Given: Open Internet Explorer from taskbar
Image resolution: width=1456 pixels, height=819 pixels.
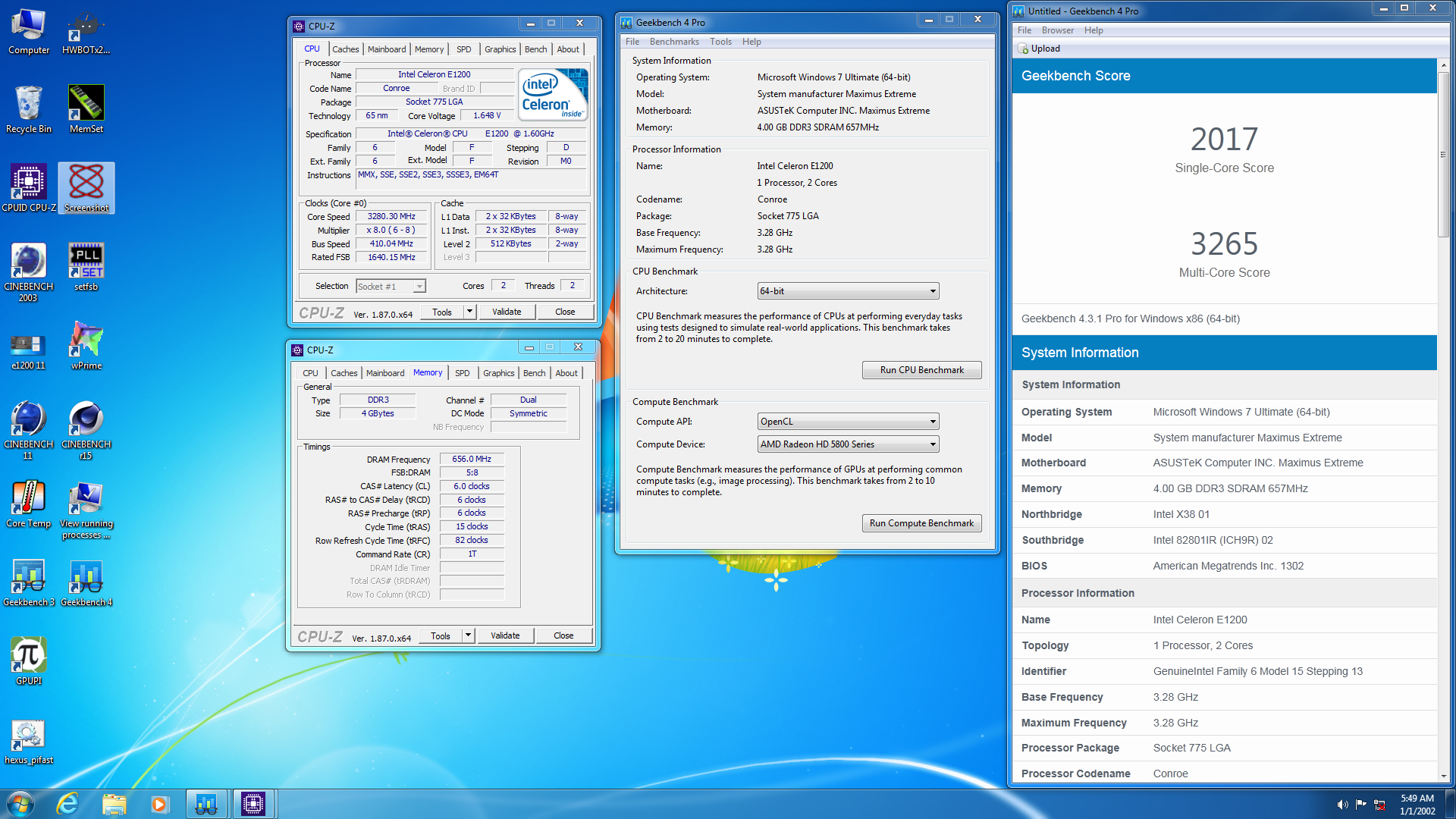Looking at the screenshot, I should coord(68,804).
